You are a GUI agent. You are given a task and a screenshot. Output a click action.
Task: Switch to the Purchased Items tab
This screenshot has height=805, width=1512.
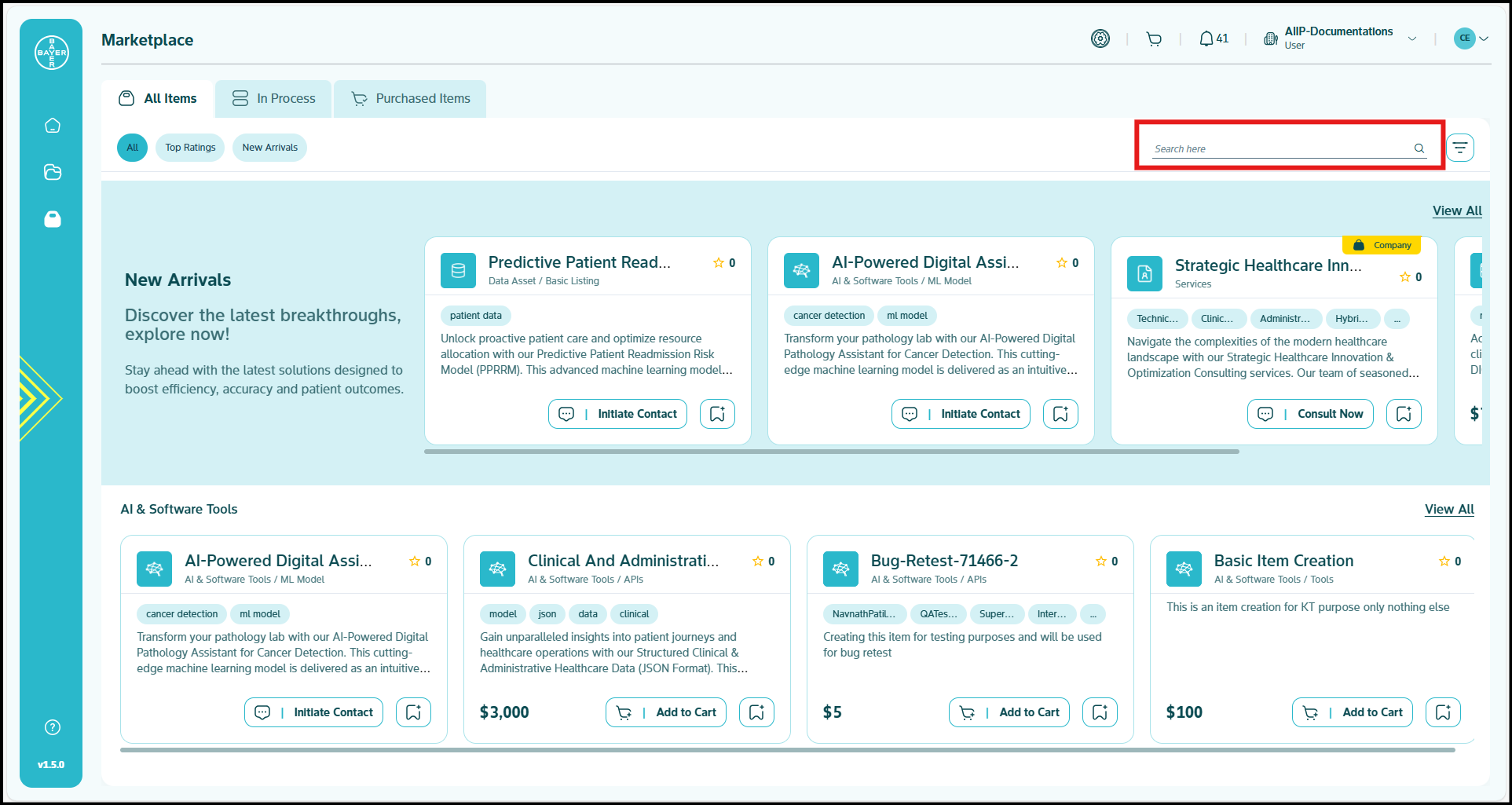pyautogui.click(x=410, y=99)
